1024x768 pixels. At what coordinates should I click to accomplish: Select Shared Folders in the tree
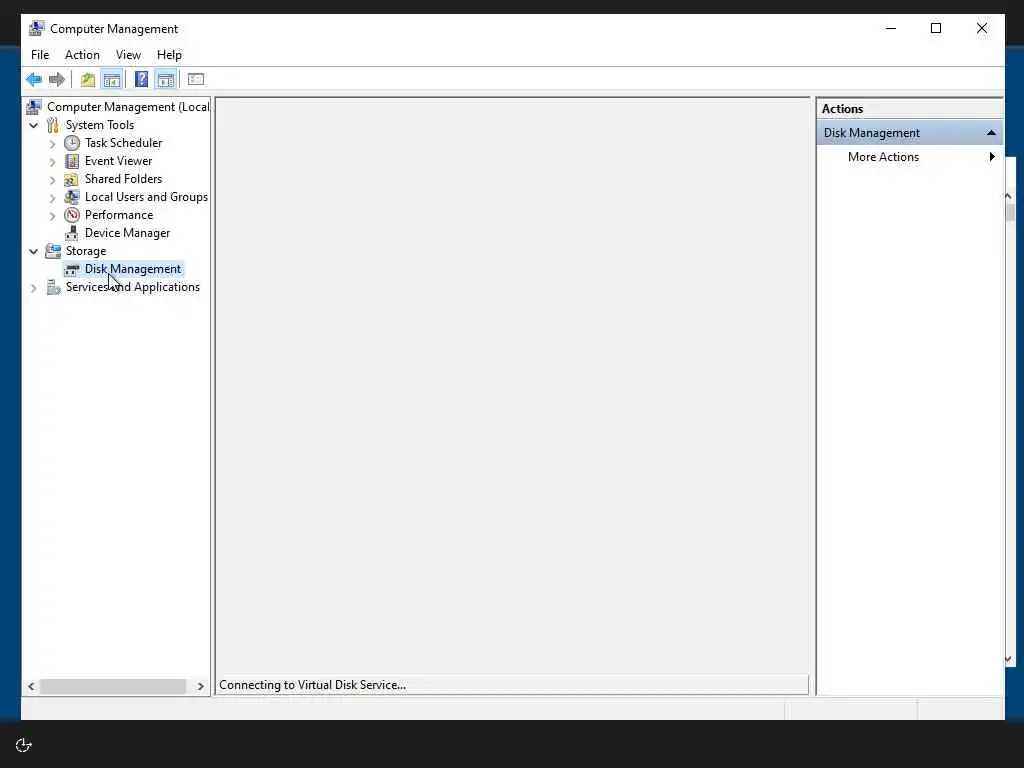click(123, 179)
